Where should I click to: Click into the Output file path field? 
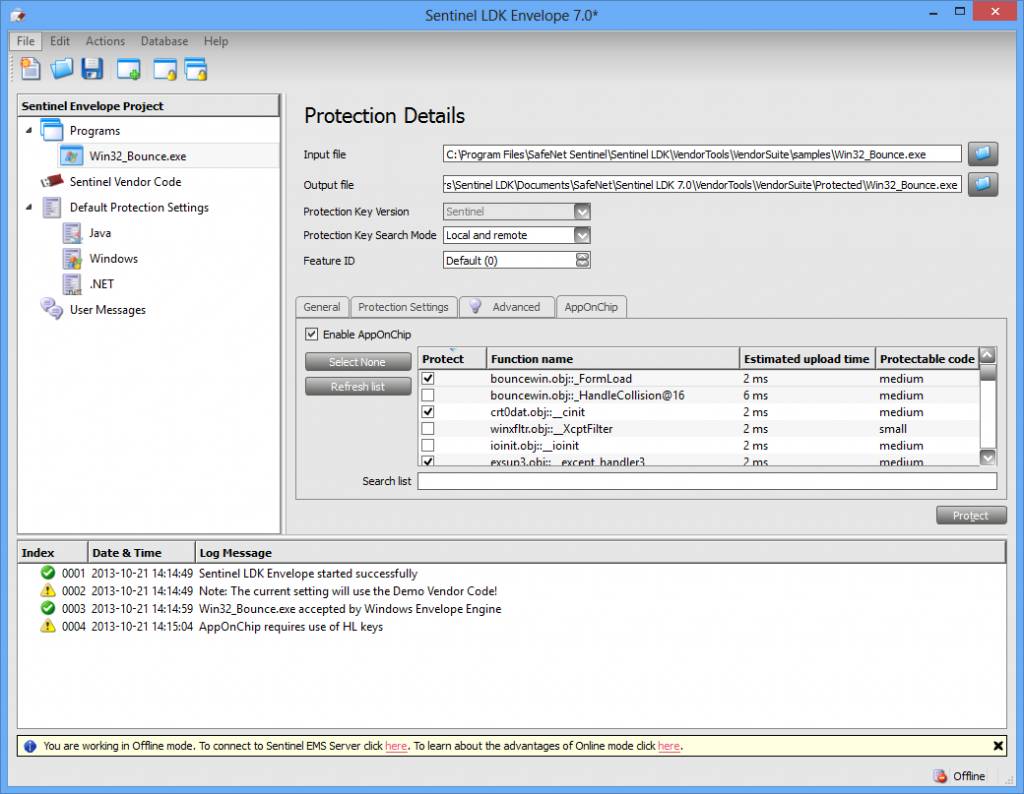(x=702, y=185)
